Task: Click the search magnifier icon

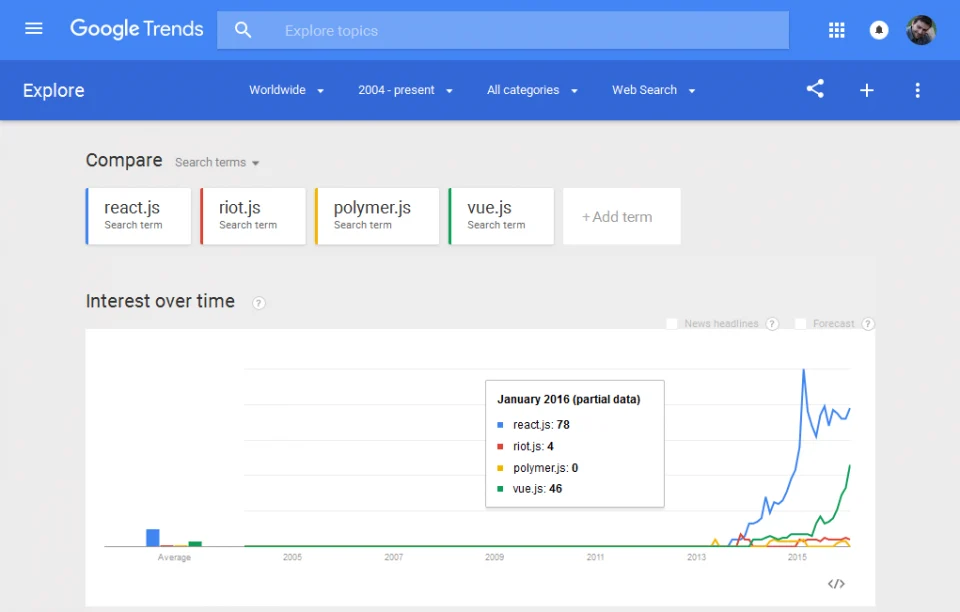Action: (243, 30)
